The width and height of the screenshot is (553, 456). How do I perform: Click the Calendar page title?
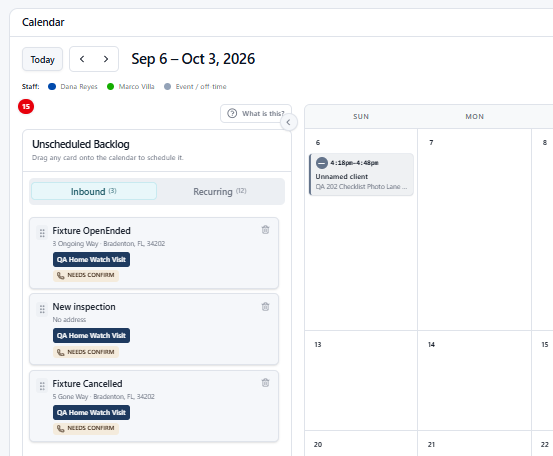click(x=43, y=22)
